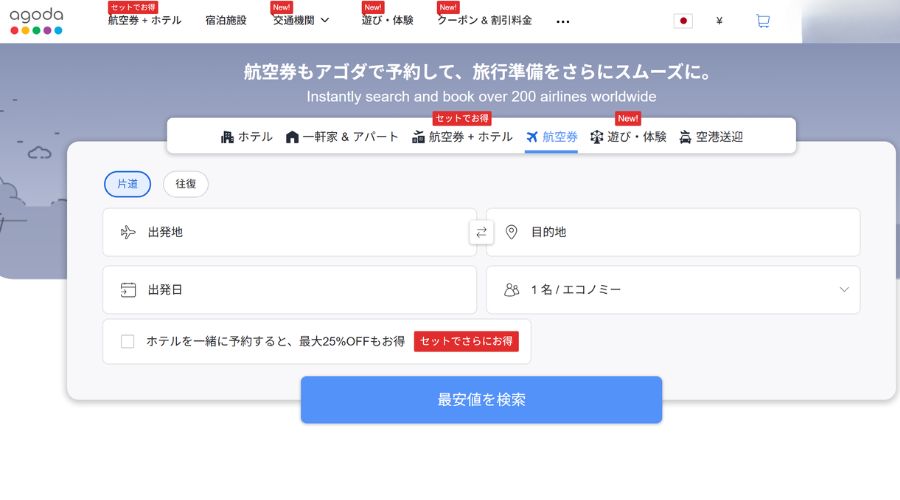
Task: Click the 出発地 origin input field
Action: pos(289,232)
